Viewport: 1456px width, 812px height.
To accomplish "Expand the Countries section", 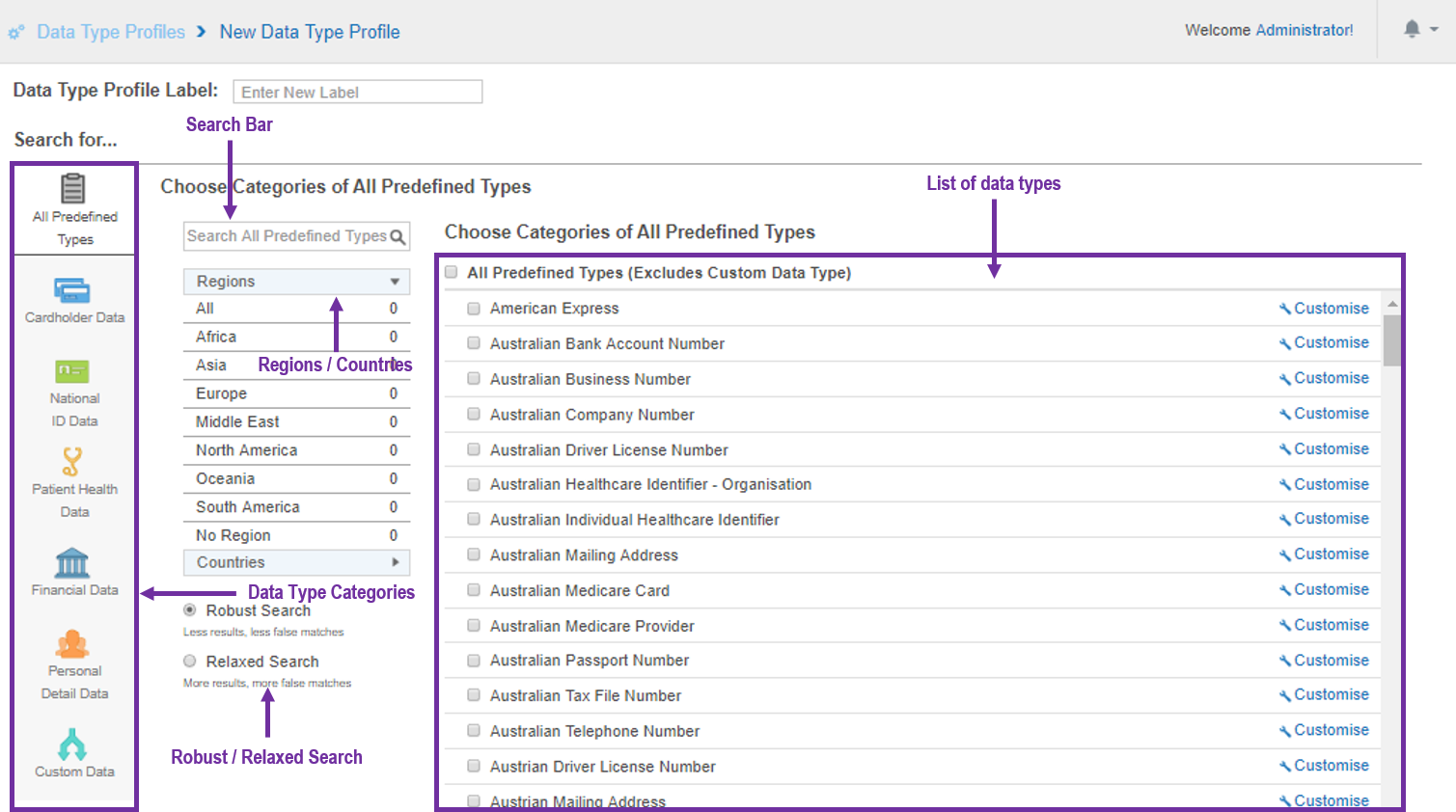I will pyautogui.click(x=296, y=562).
